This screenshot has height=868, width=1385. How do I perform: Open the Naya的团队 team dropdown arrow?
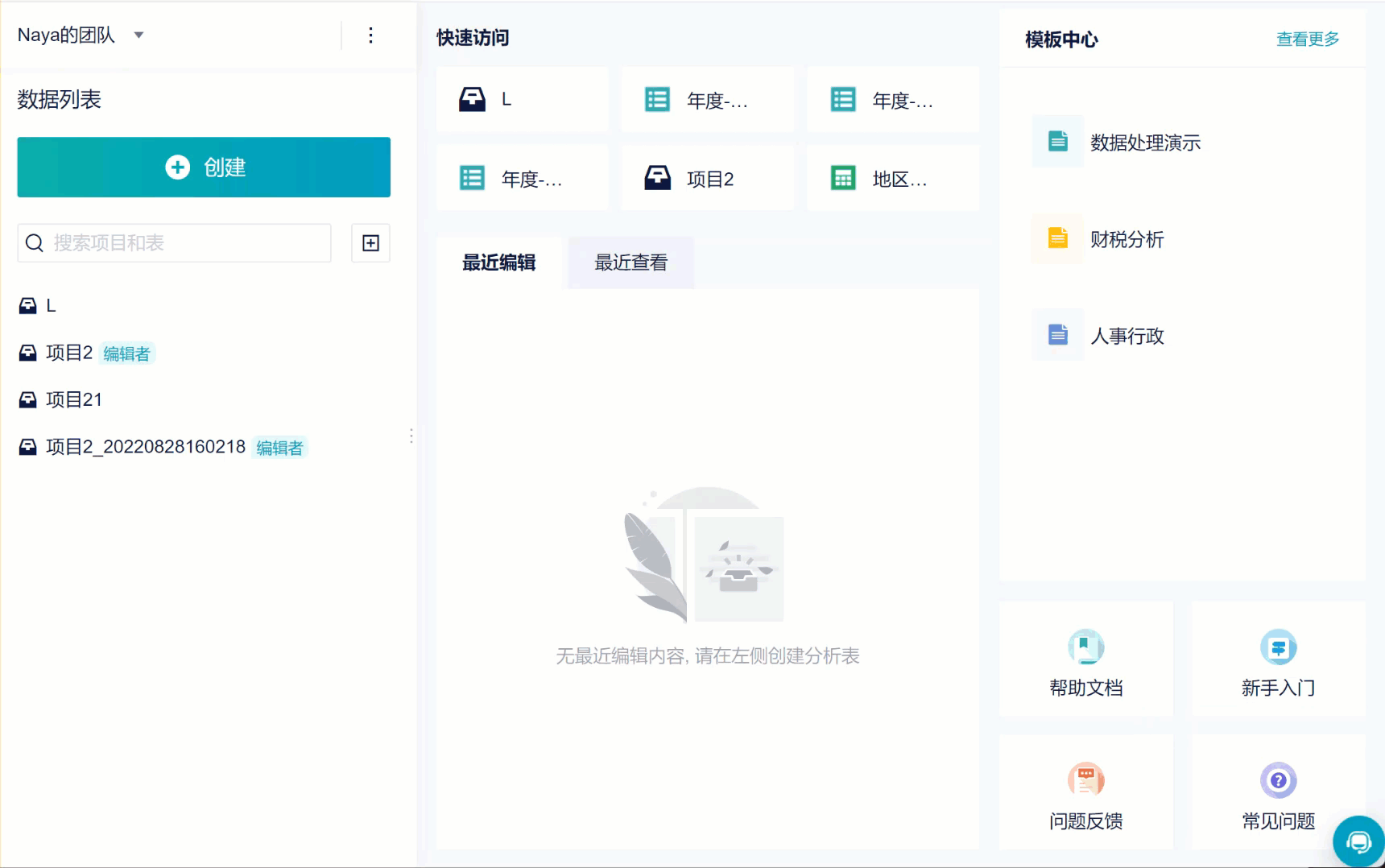(x=138, y=35)
